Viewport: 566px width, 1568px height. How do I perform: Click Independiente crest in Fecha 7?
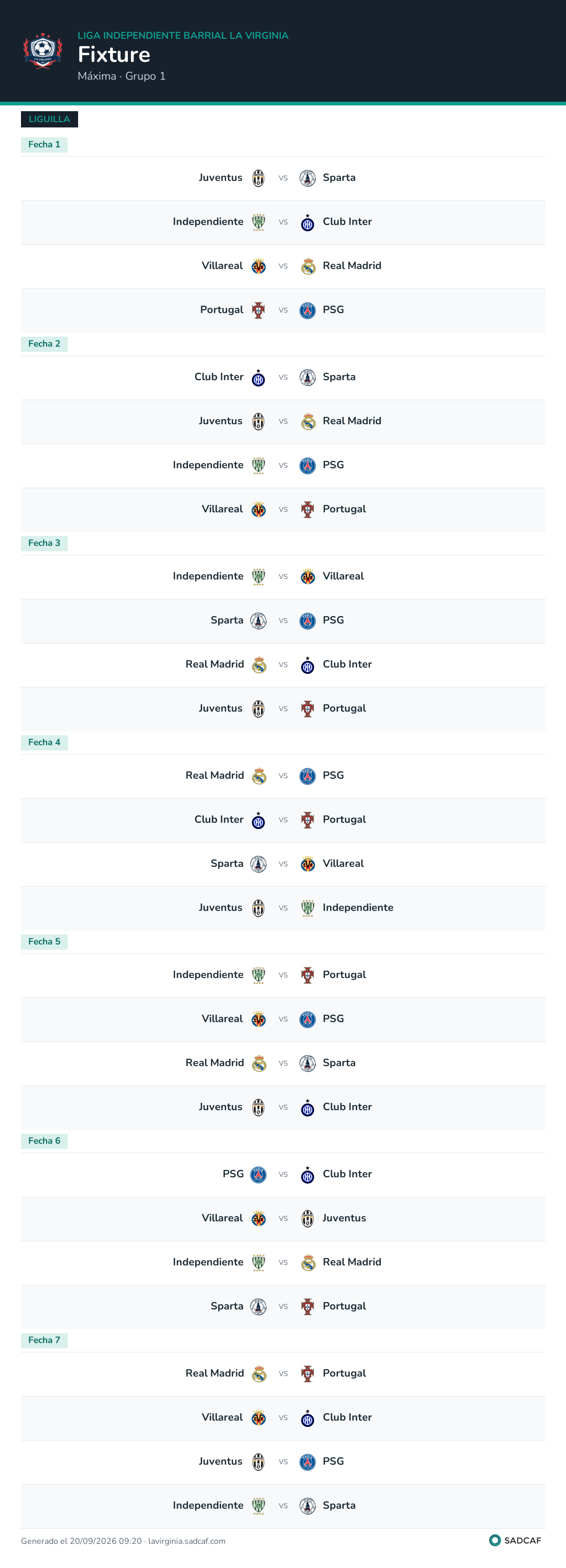(x=259, y=1505)
